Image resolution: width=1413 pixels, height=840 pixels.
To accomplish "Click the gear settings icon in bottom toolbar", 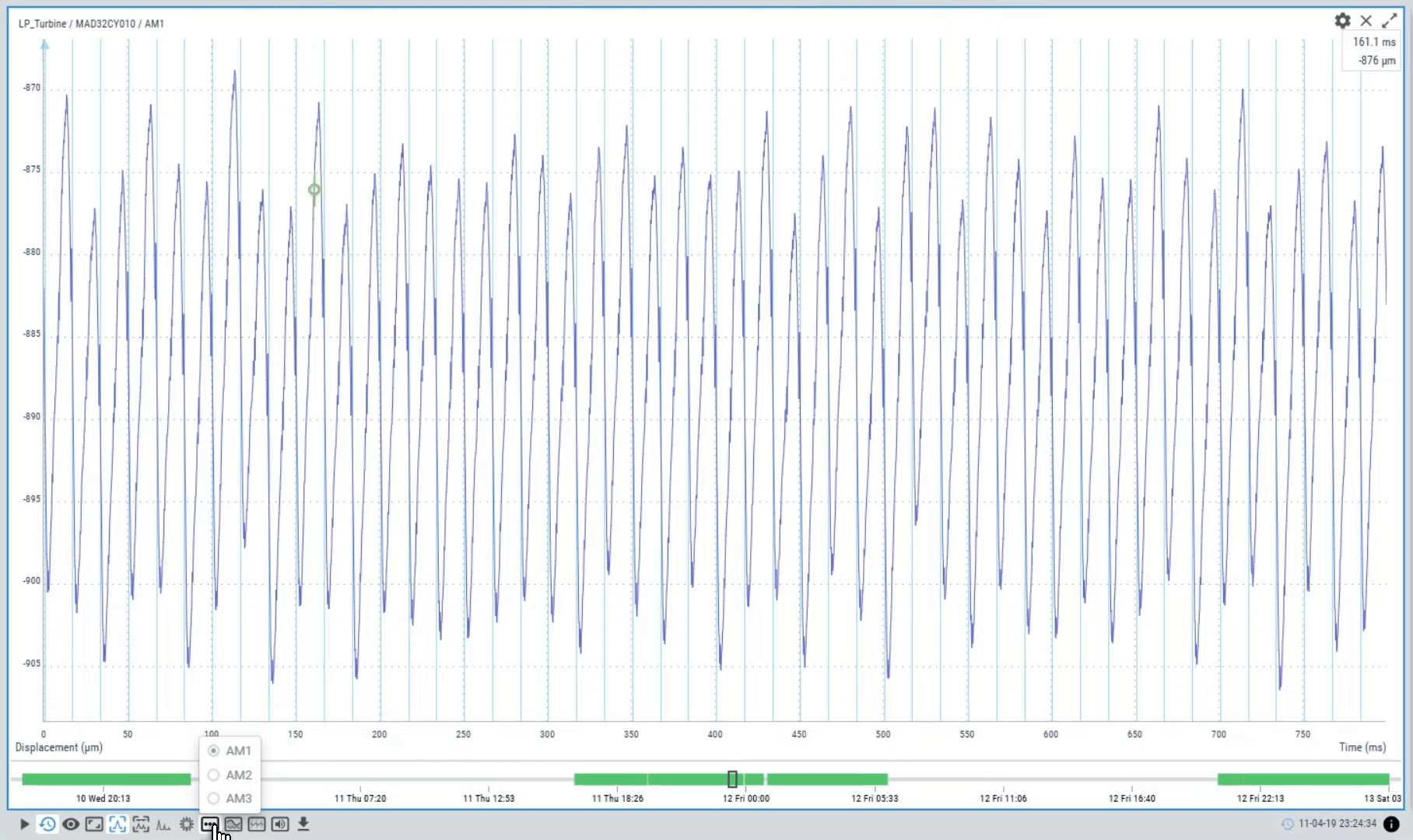I will point(186,824).
